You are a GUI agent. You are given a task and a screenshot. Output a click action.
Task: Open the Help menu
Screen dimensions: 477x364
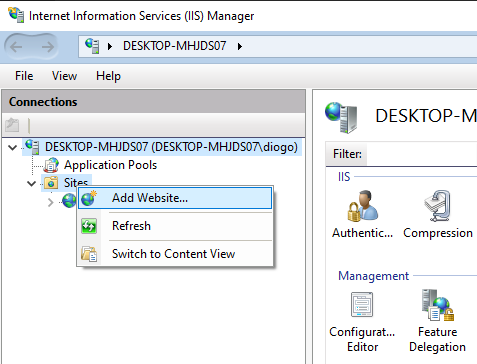[x=108, y=76]
